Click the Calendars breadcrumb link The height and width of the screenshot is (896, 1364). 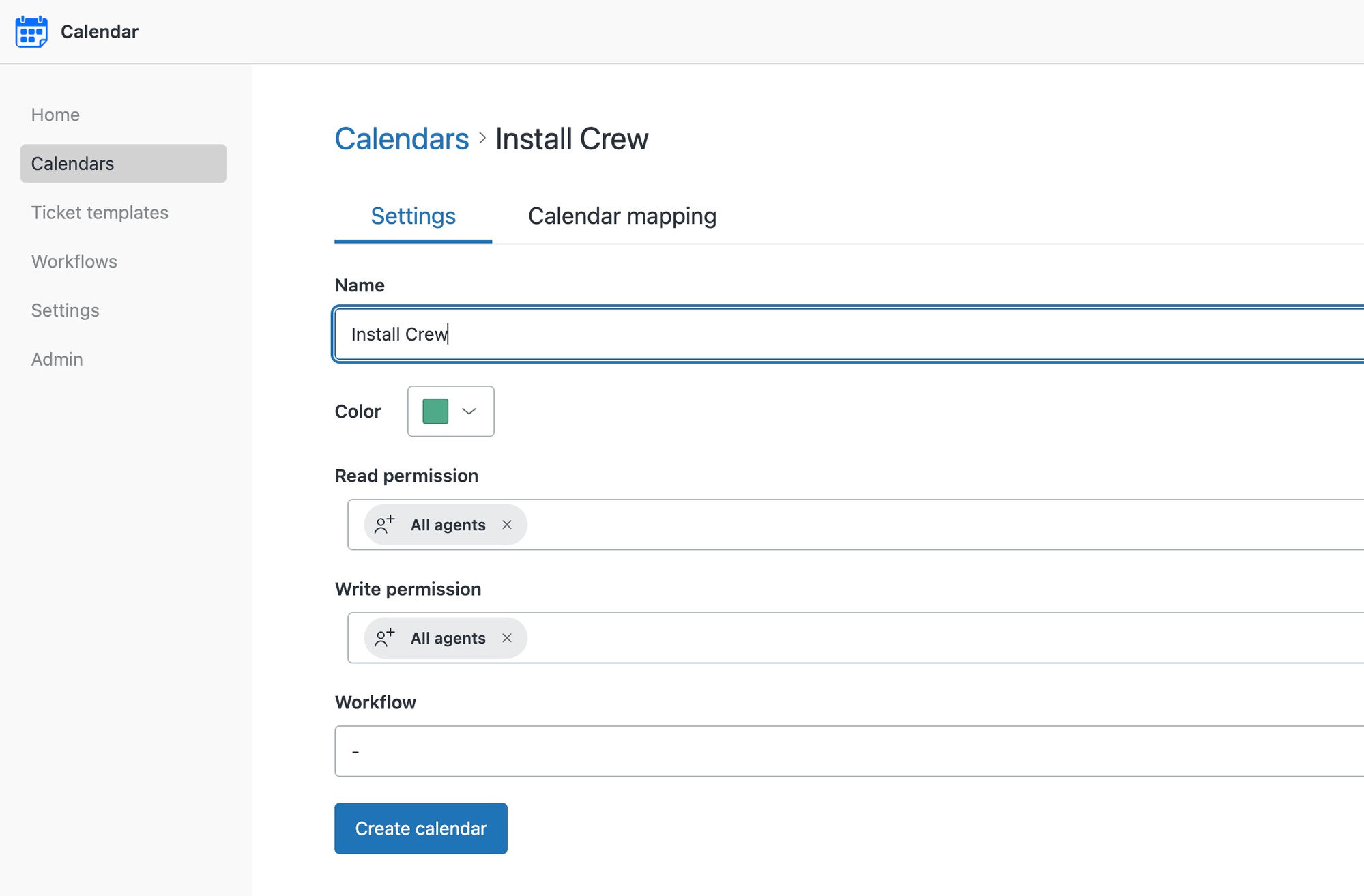pyautogui.click(x=402, y=139)
